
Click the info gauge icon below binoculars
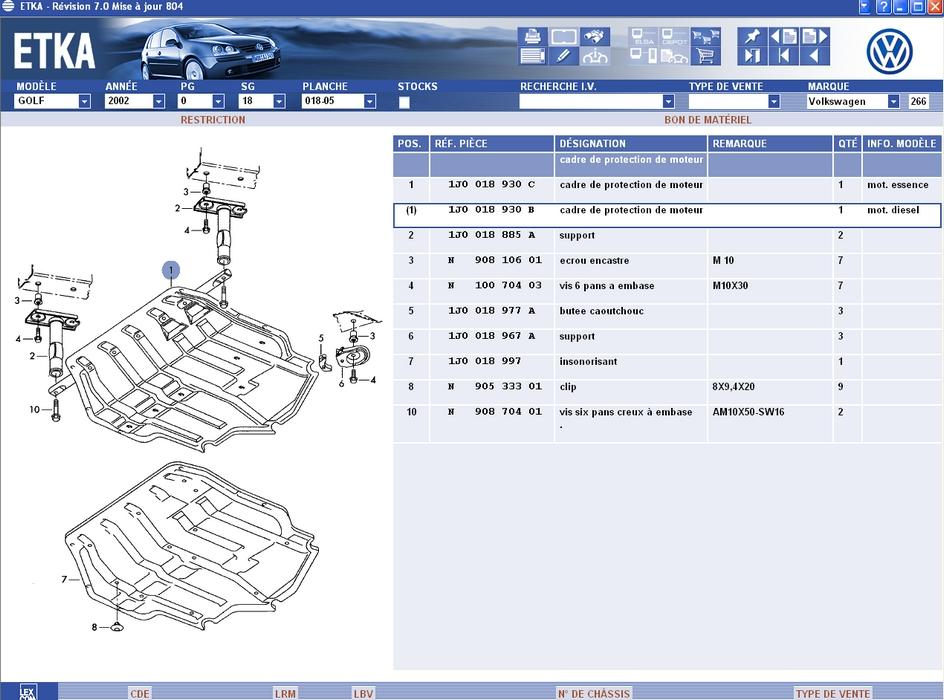[595, 57]
